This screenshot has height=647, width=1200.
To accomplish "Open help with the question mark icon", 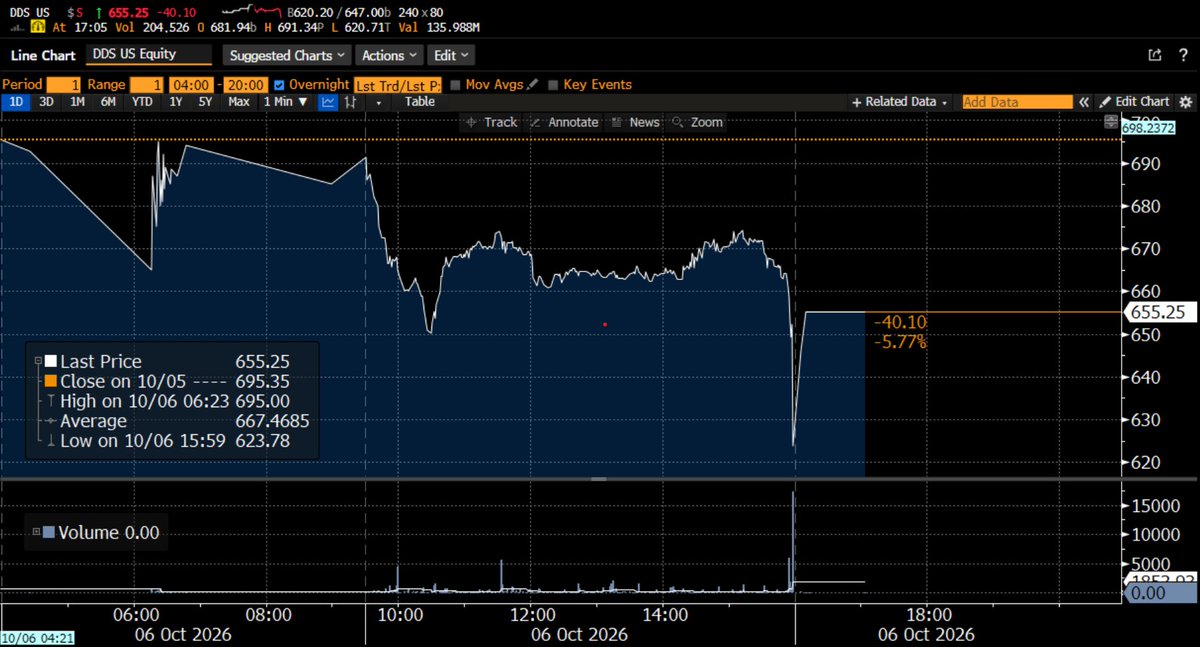I will (1184, 55).
